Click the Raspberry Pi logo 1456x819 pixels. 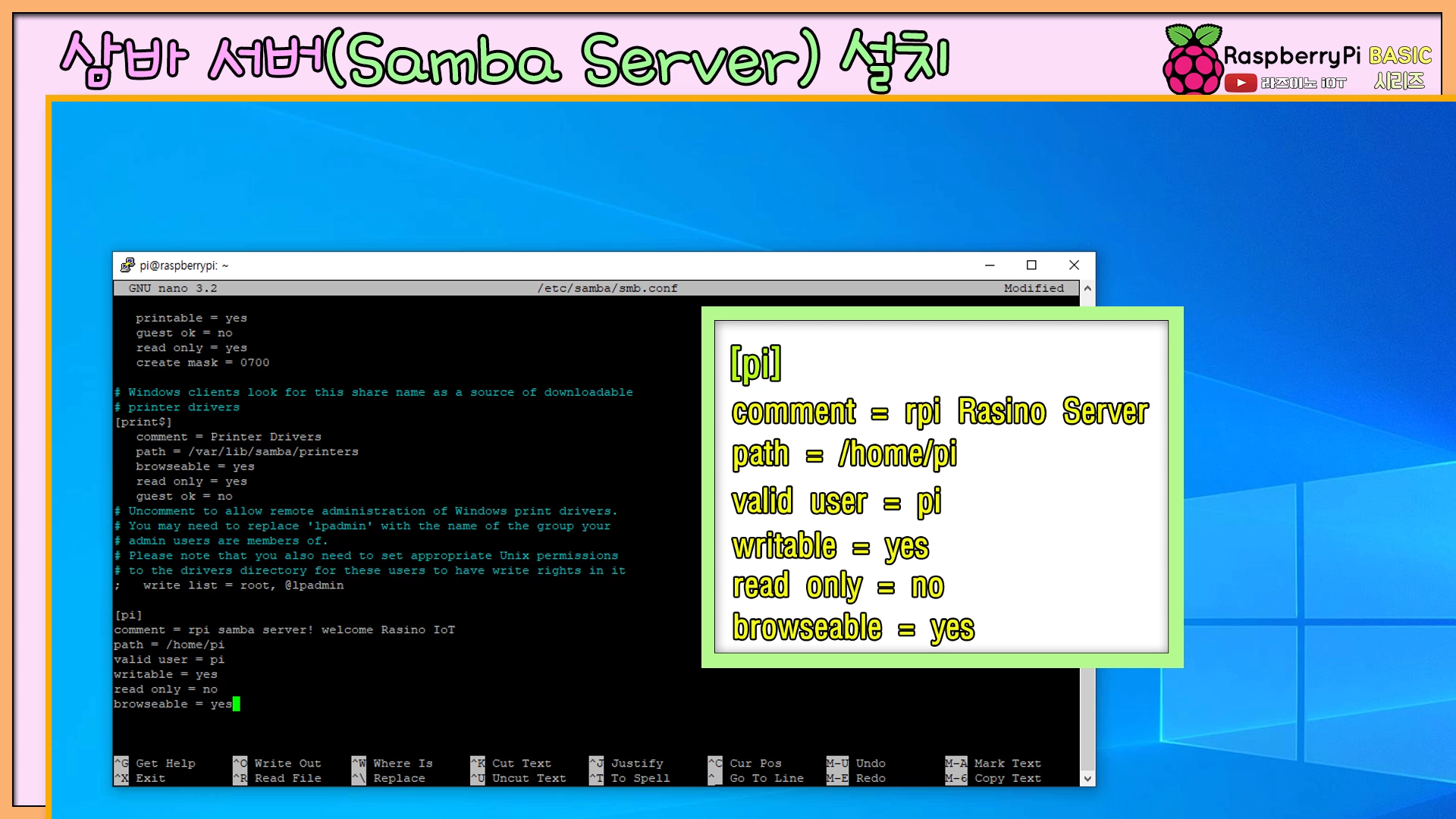1192,59
